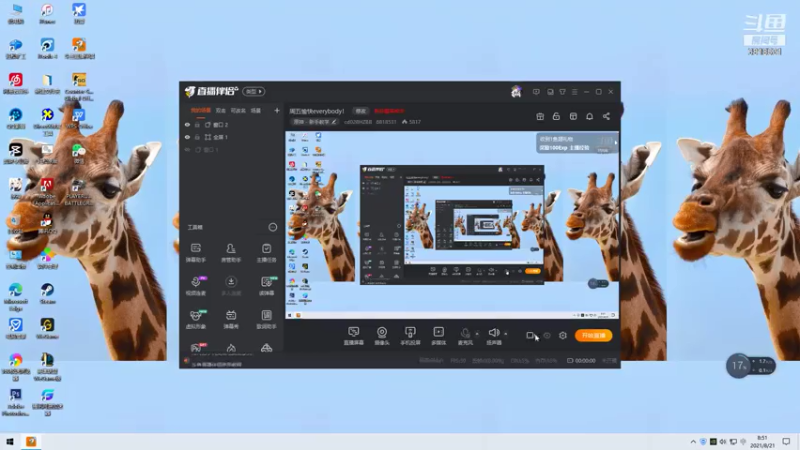Lock the 全屏 1 source
Screen dimensions: 800x450
(x=197, y=137)
